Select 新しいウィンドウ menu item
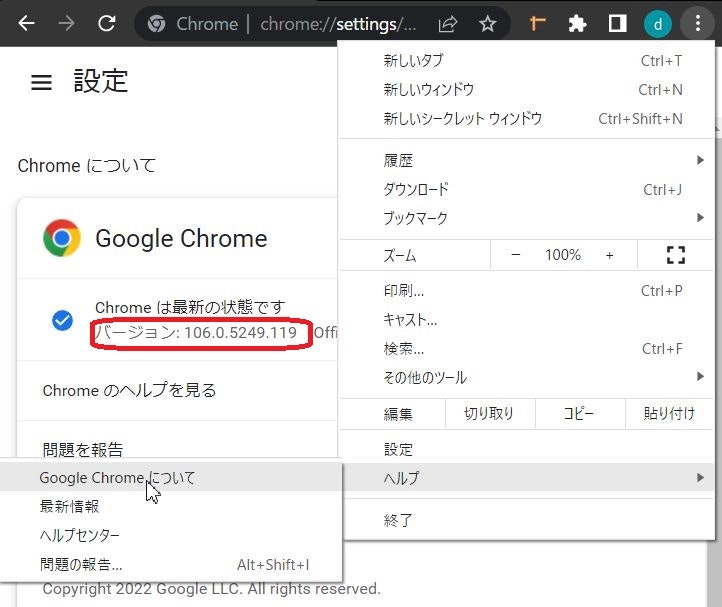The width and height of the screenshot is (722, 607). [527, 89]
